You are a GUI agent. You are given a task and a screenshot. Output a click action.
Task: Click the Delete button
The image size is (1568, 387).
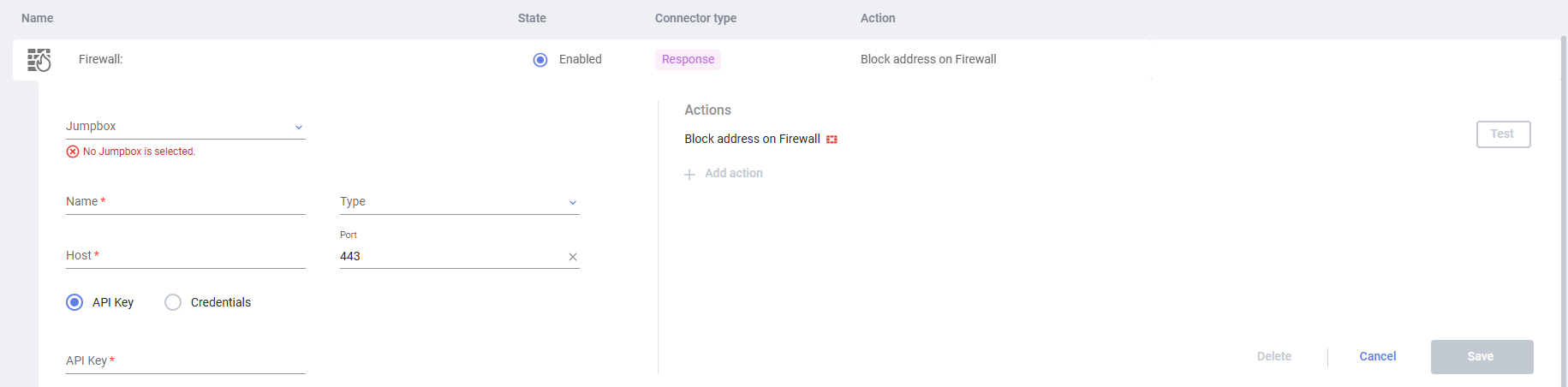(1273, 356)
